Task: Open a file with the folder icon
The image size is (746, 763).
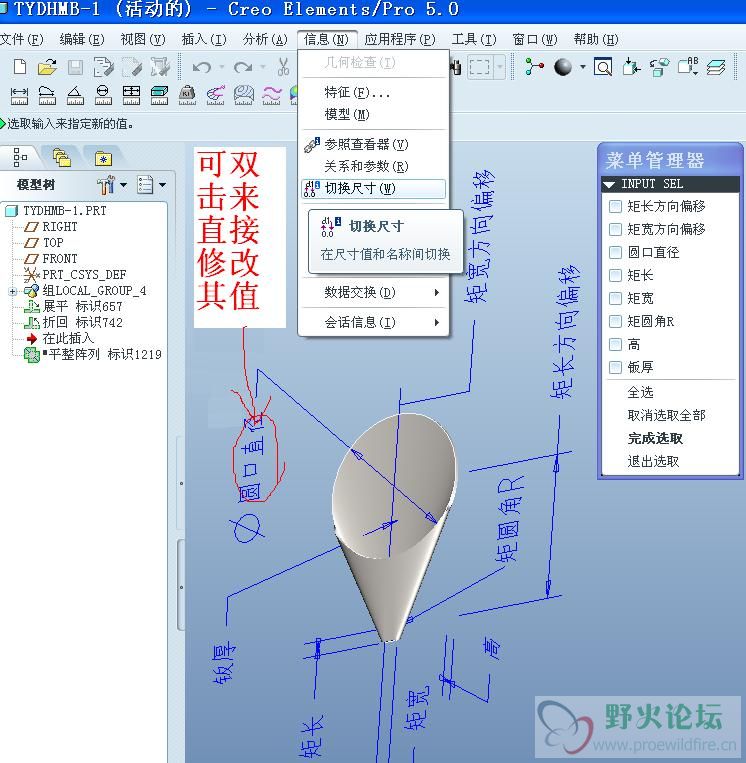Action: (47, 67)
